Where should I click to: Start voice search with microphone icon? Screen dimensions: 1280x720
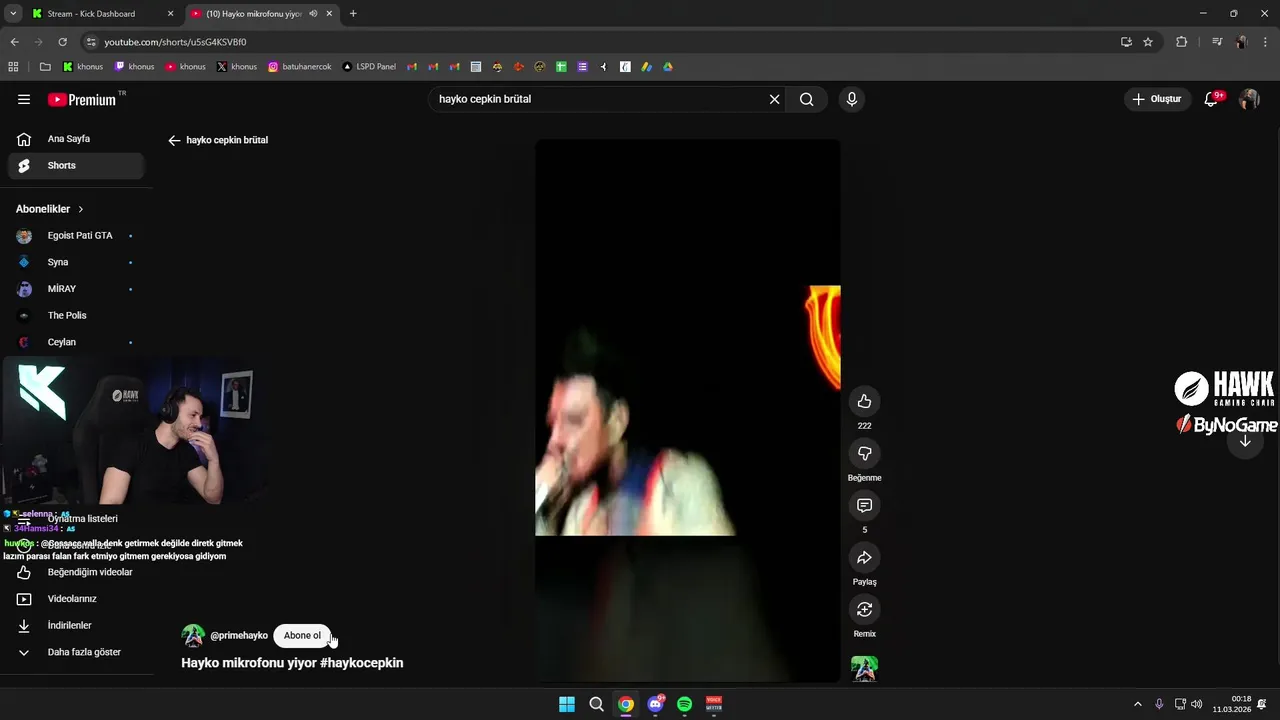point(852,99)
